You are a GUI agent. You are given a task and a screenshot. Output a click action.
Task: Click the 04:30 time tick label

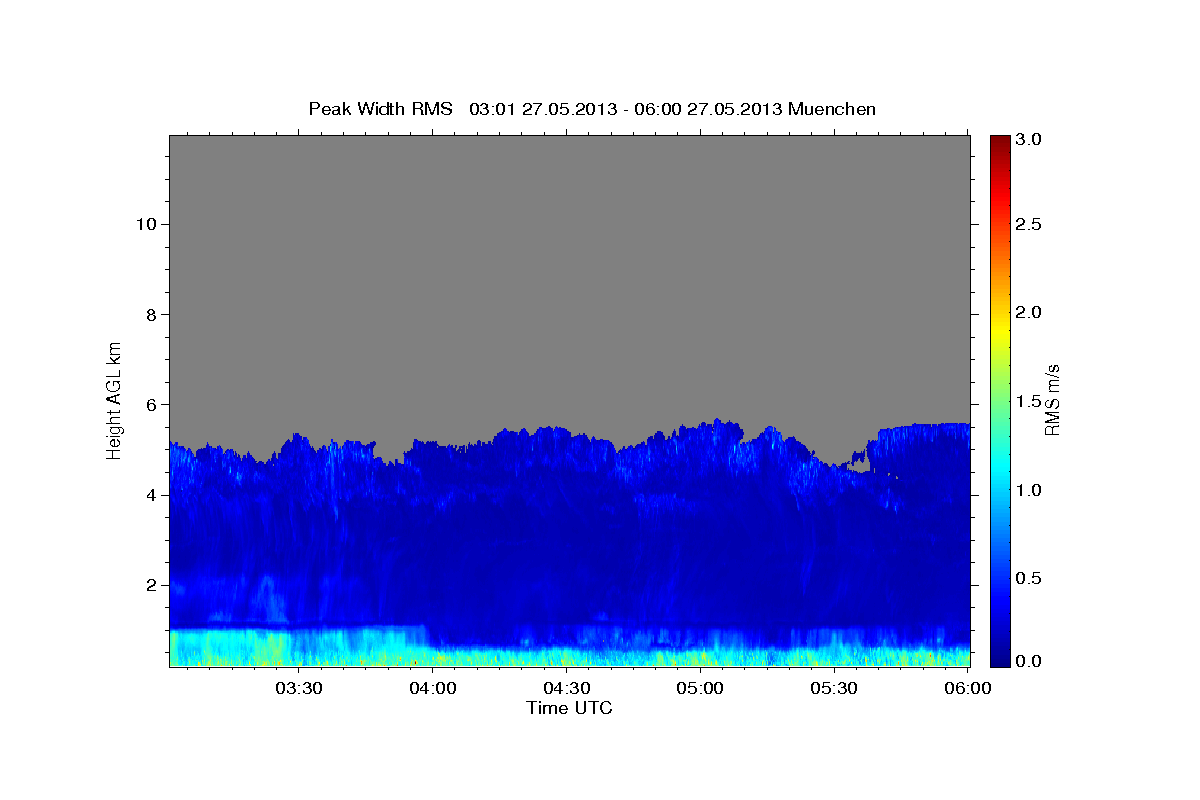point(567,688)
